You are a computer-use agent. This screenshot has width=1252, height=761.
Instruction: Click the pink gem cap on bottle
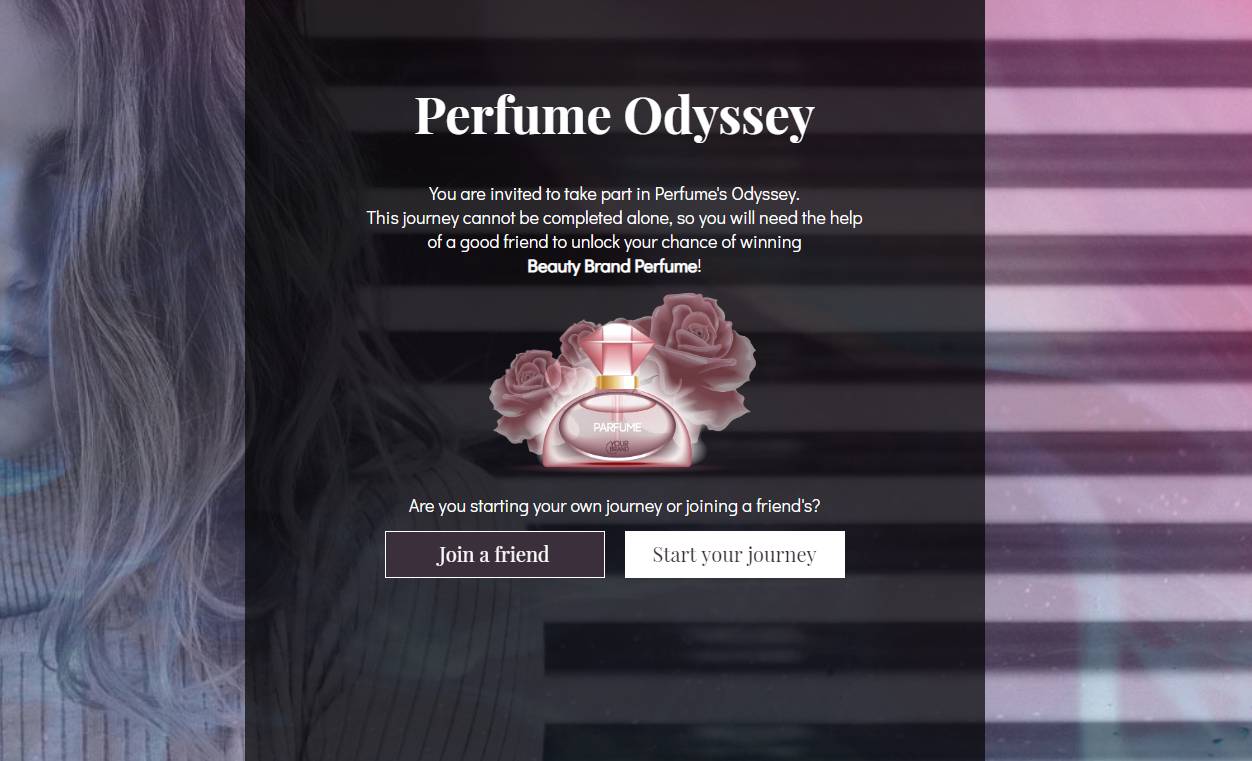(x=616, y=348)
